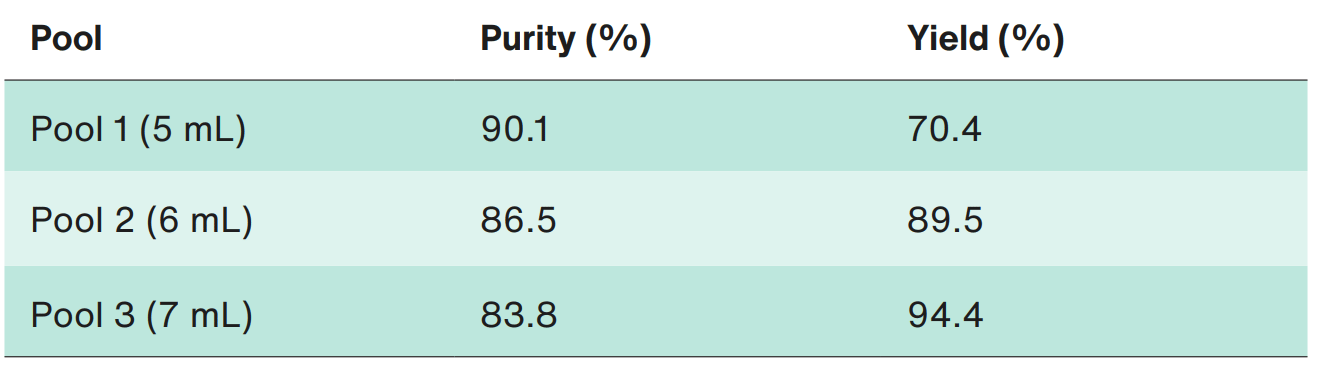Image resolution: width=1324 pixels, height=373 pixels.
Task: Click the yield value 70.4
Action: (x=944, y=130)
